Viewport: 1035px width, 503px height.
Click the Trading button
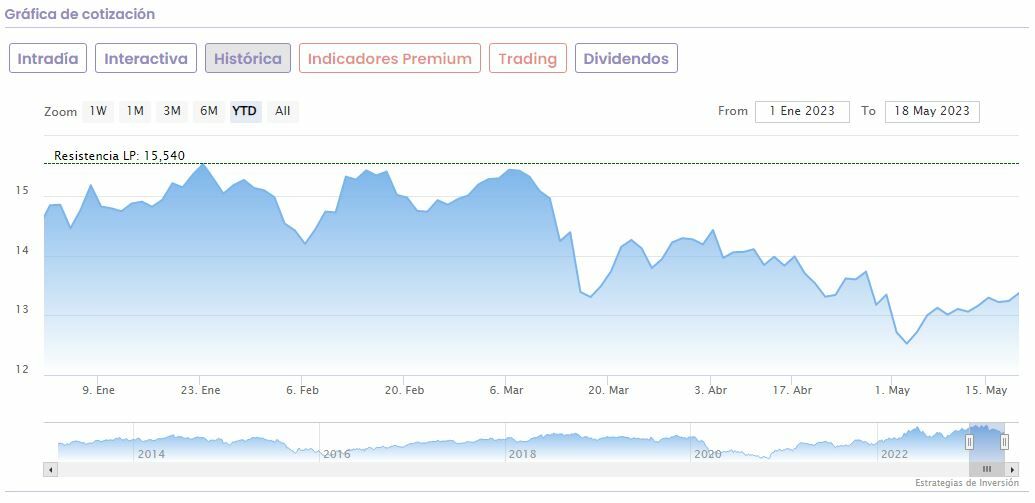click(527, 58)
